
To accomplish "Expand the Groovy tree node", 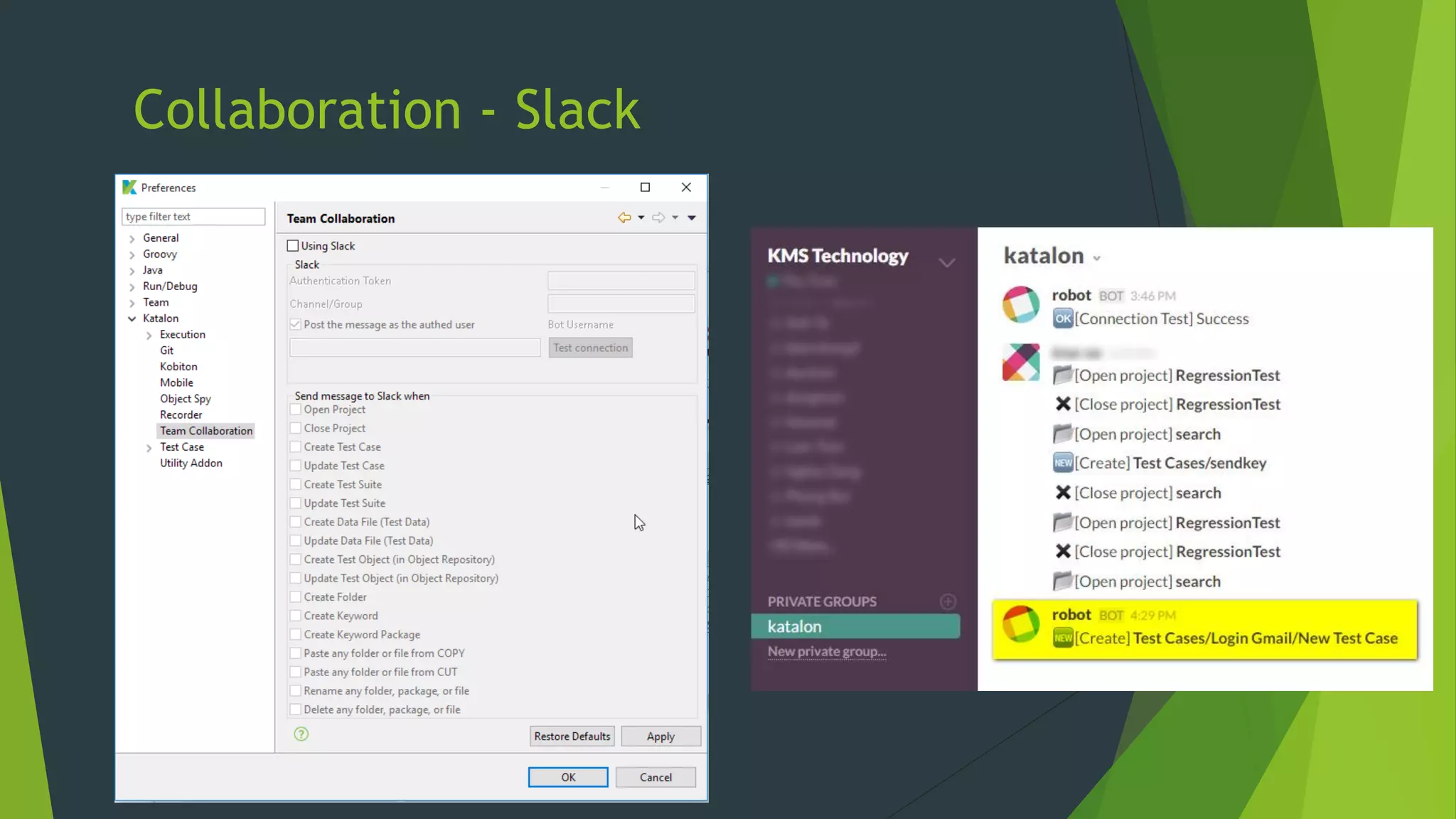I will (132, 255).
